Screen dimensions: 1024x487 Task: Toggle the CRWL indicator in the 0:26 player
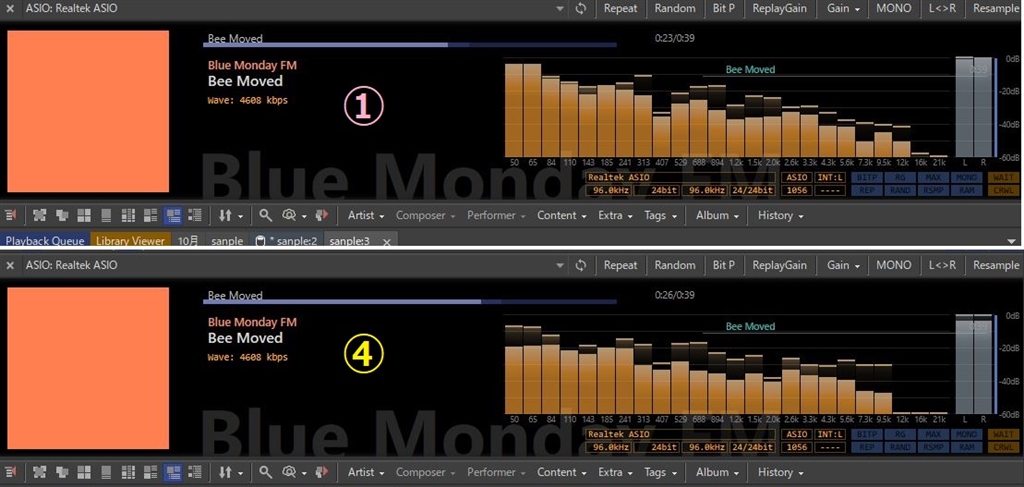1002,447
